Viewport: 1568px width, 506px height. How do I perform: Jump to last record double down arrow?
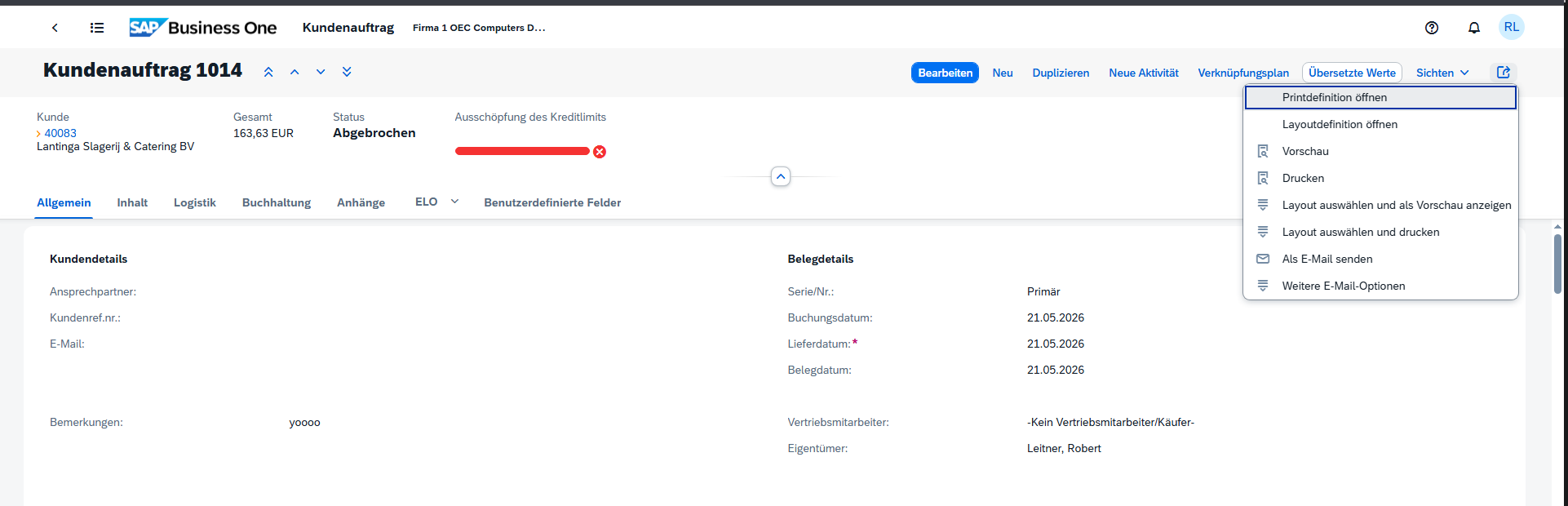[347, 72]
